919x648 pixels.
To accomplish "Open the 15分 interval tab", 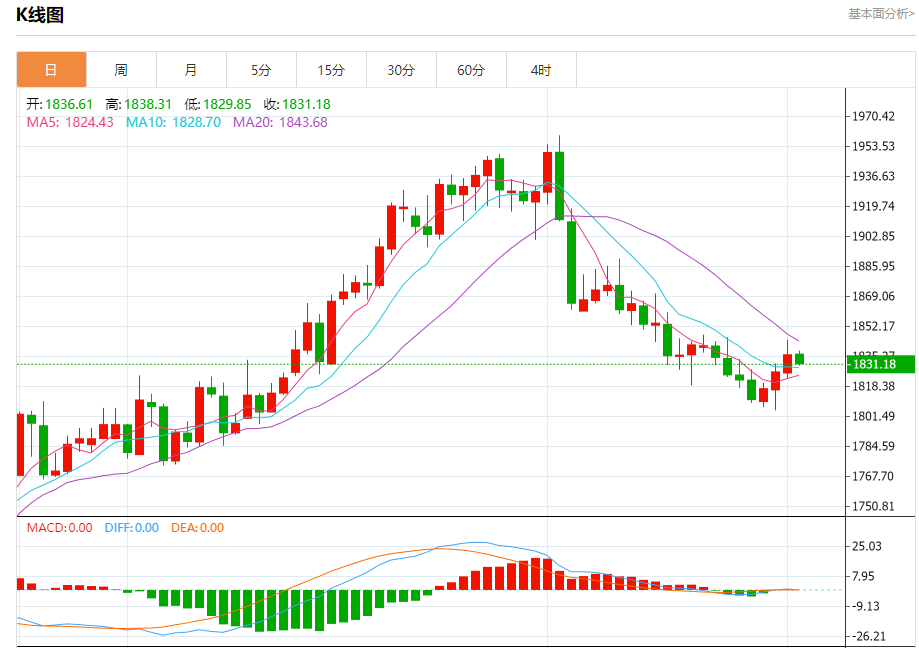I will tap(331, 70).
